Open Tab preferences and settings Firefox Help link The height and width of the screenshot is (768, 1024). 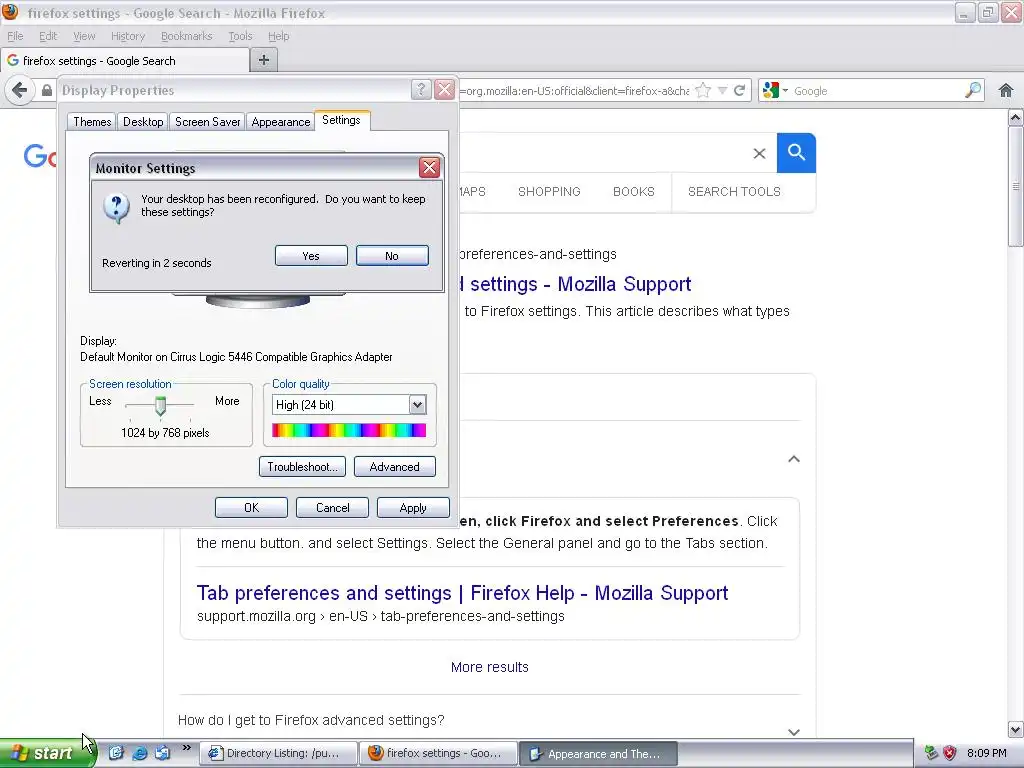tap(462, 592)
